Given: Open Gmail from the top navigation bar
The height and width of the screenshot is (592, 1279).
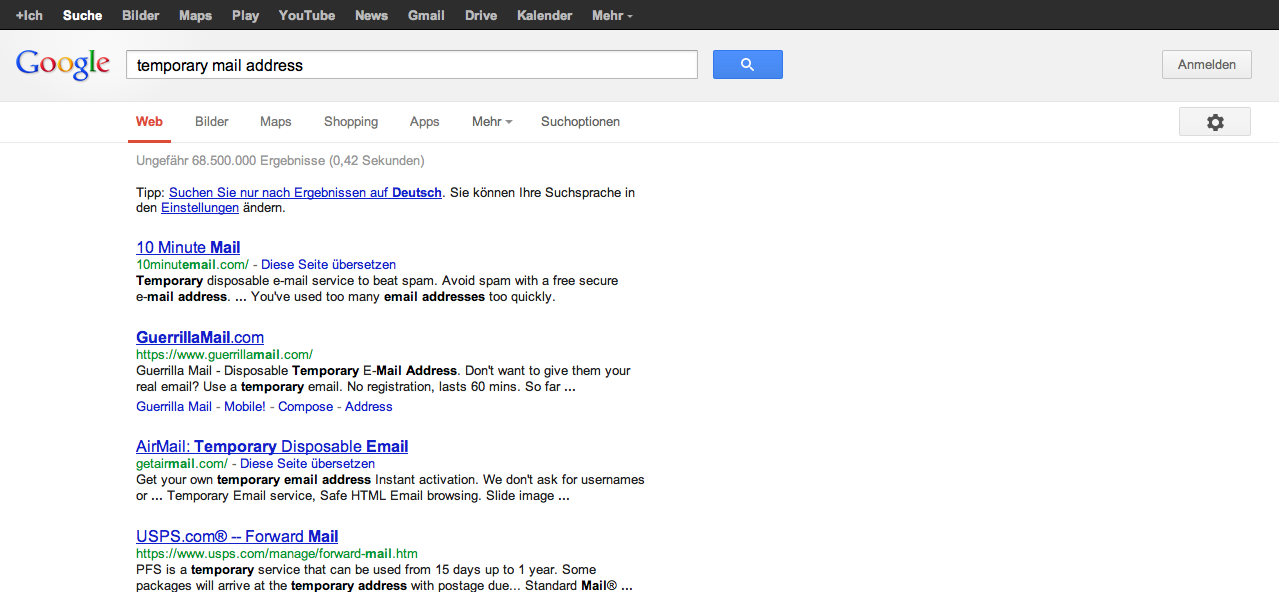Looking at the screenshot, I should (426, 15).
